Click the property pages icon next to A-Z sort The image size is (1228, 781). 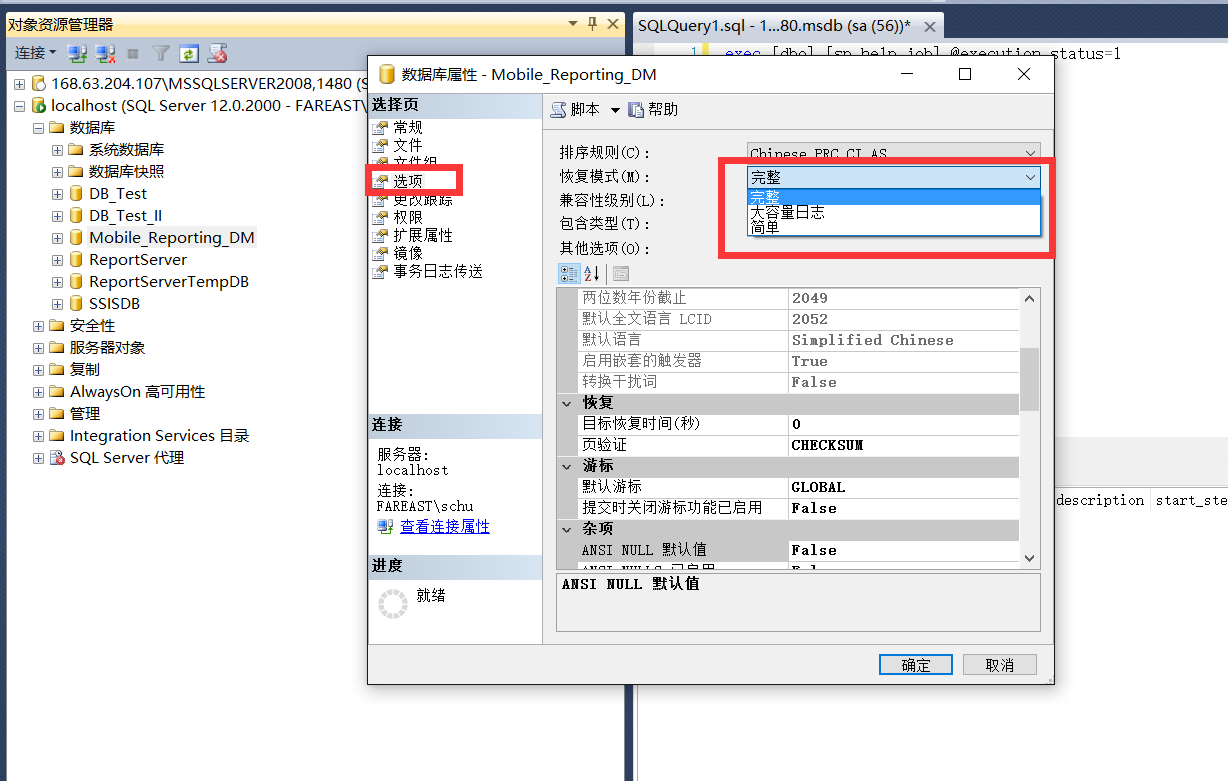(621, 272)
